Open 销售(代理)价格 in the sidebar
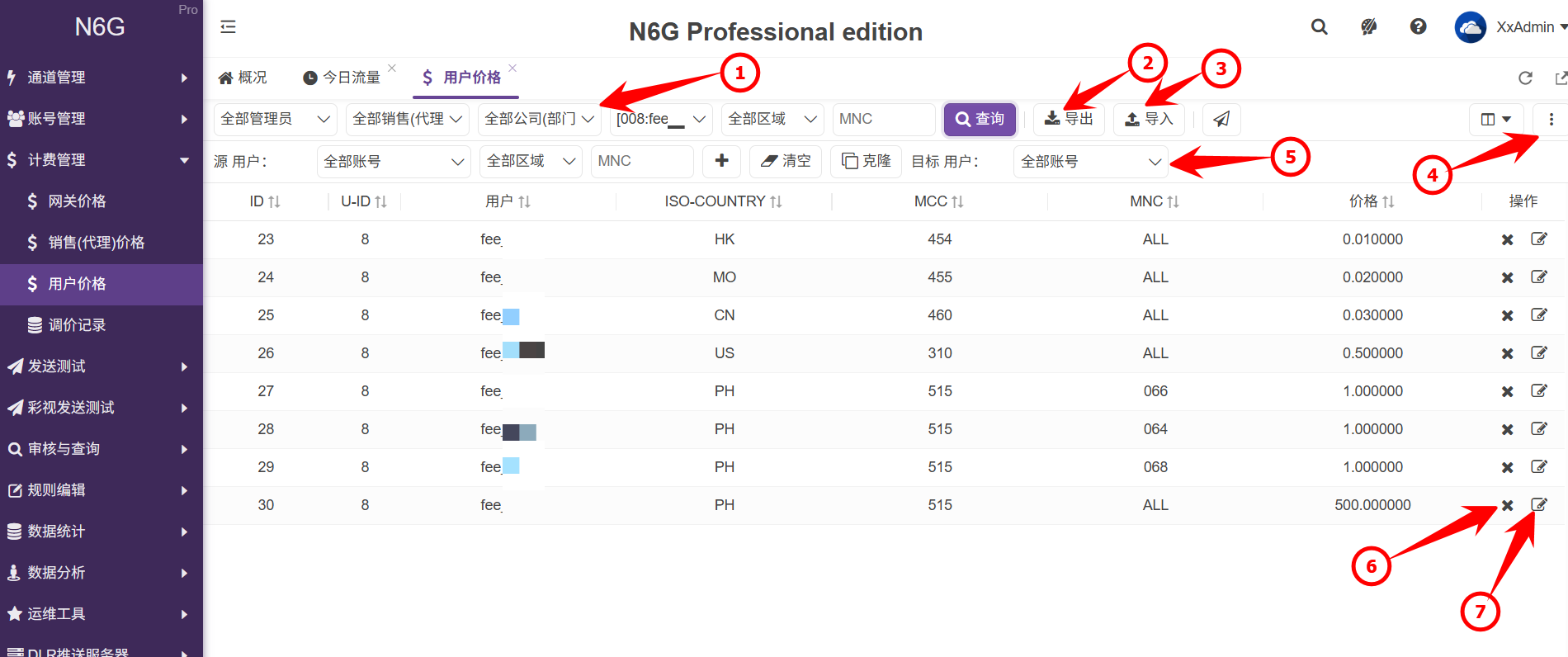1568x657 pixels. coord(102,243)
